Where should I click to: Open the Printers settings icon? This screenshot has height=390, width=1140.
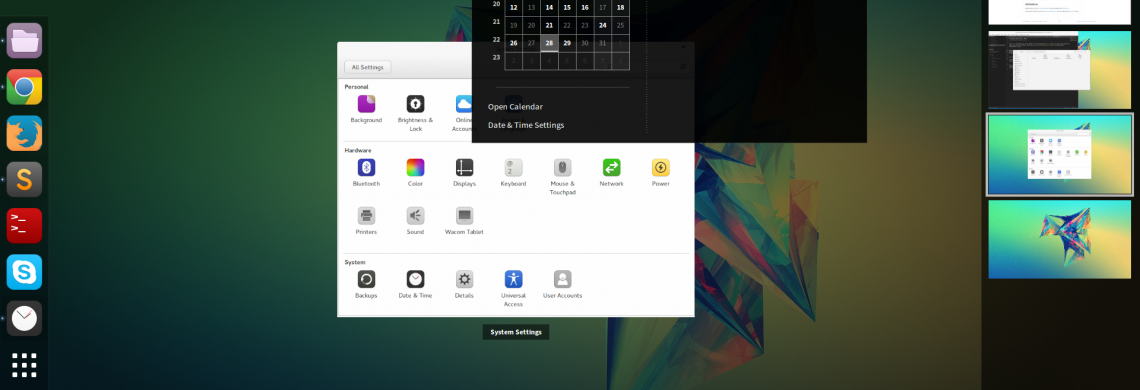click(366, 215)
